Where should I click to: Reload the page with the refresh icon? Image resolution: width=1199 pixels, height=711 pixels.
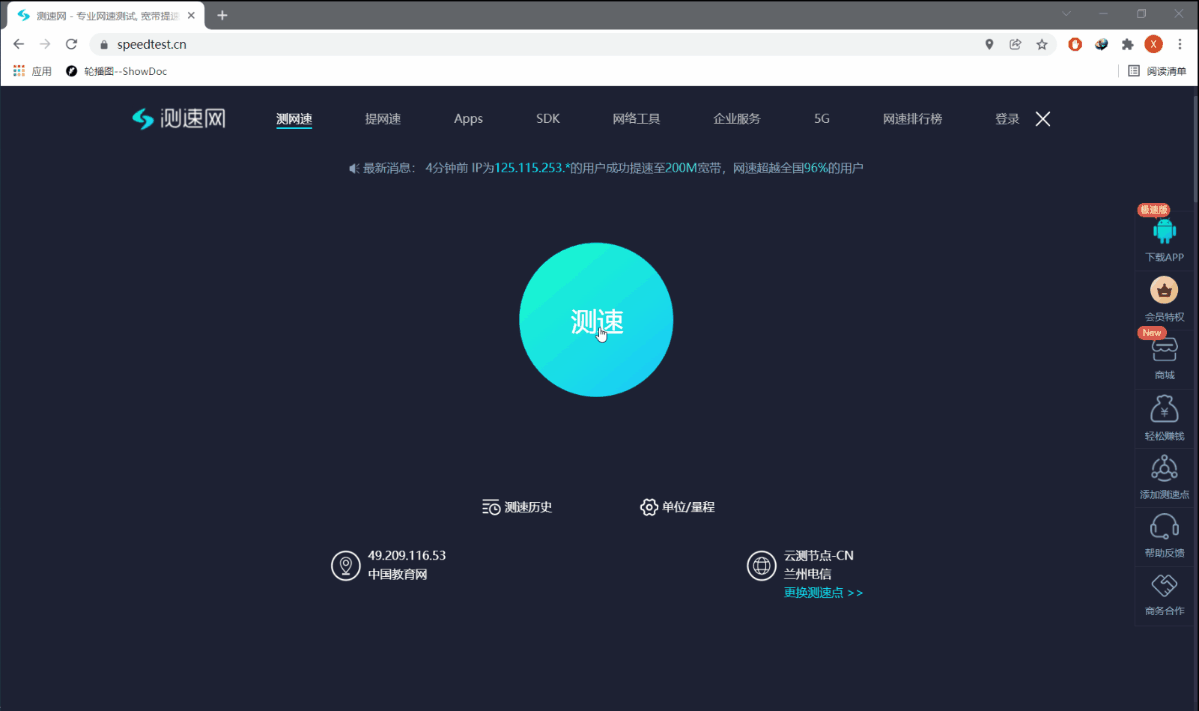(71, 44)
